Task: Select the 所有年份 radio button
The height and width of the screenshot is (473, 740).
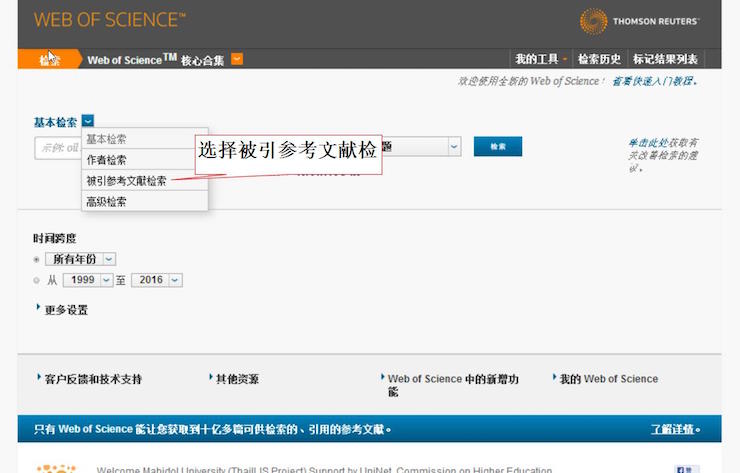Action: point(36,260)
